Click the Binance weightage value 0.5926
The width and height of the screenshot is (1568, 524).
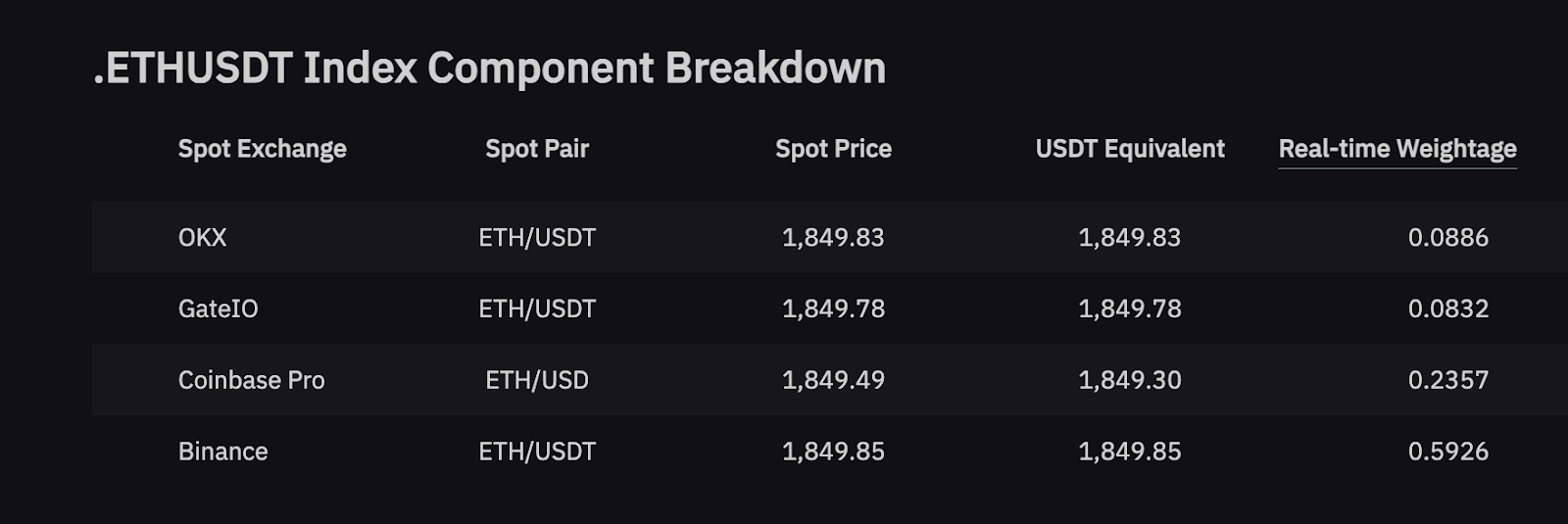(x=1447, y=452)
